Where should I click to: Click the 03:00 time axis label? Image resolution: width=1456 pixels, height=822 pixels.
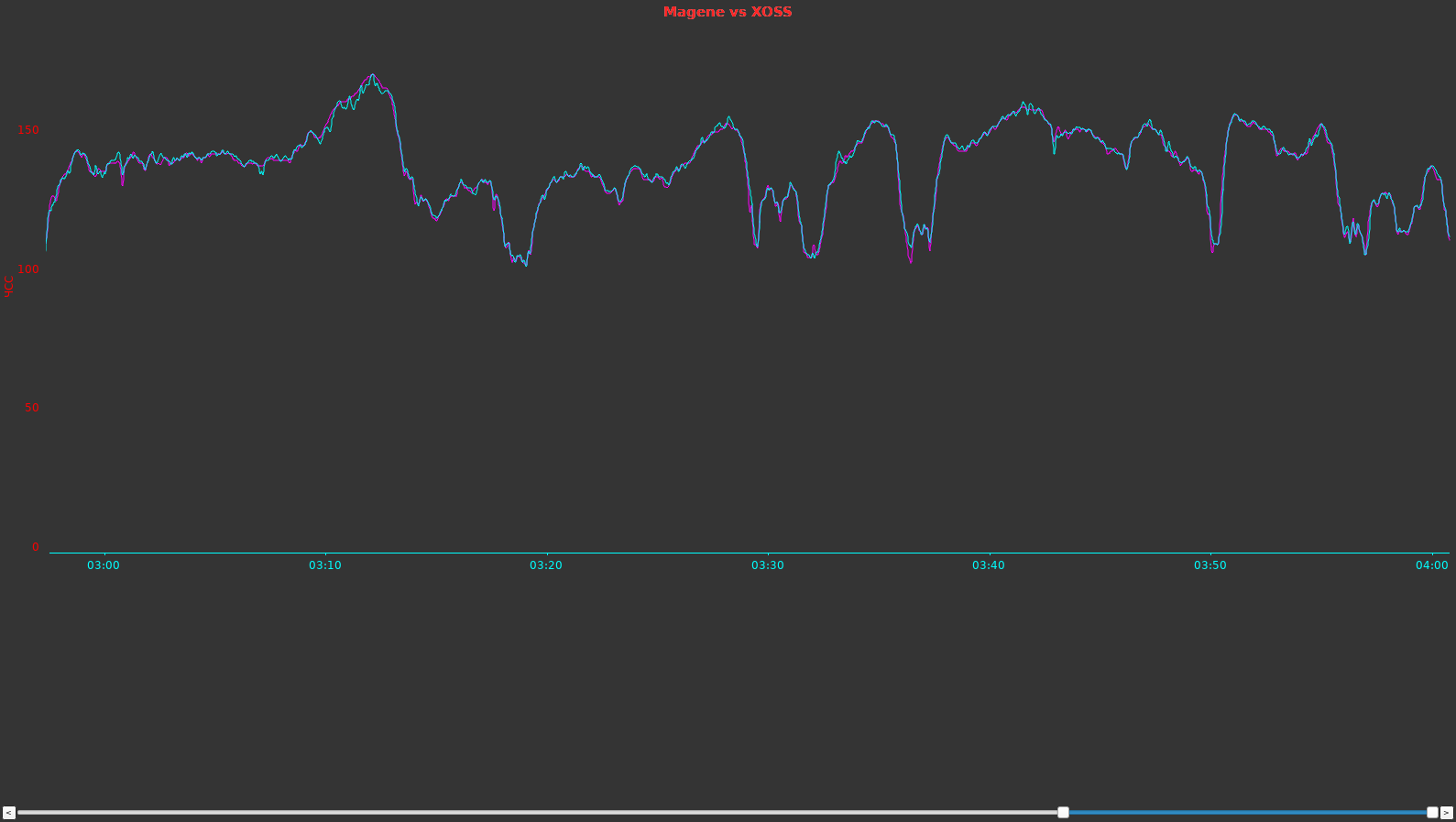pyautogui.click(x=104, y=565)
